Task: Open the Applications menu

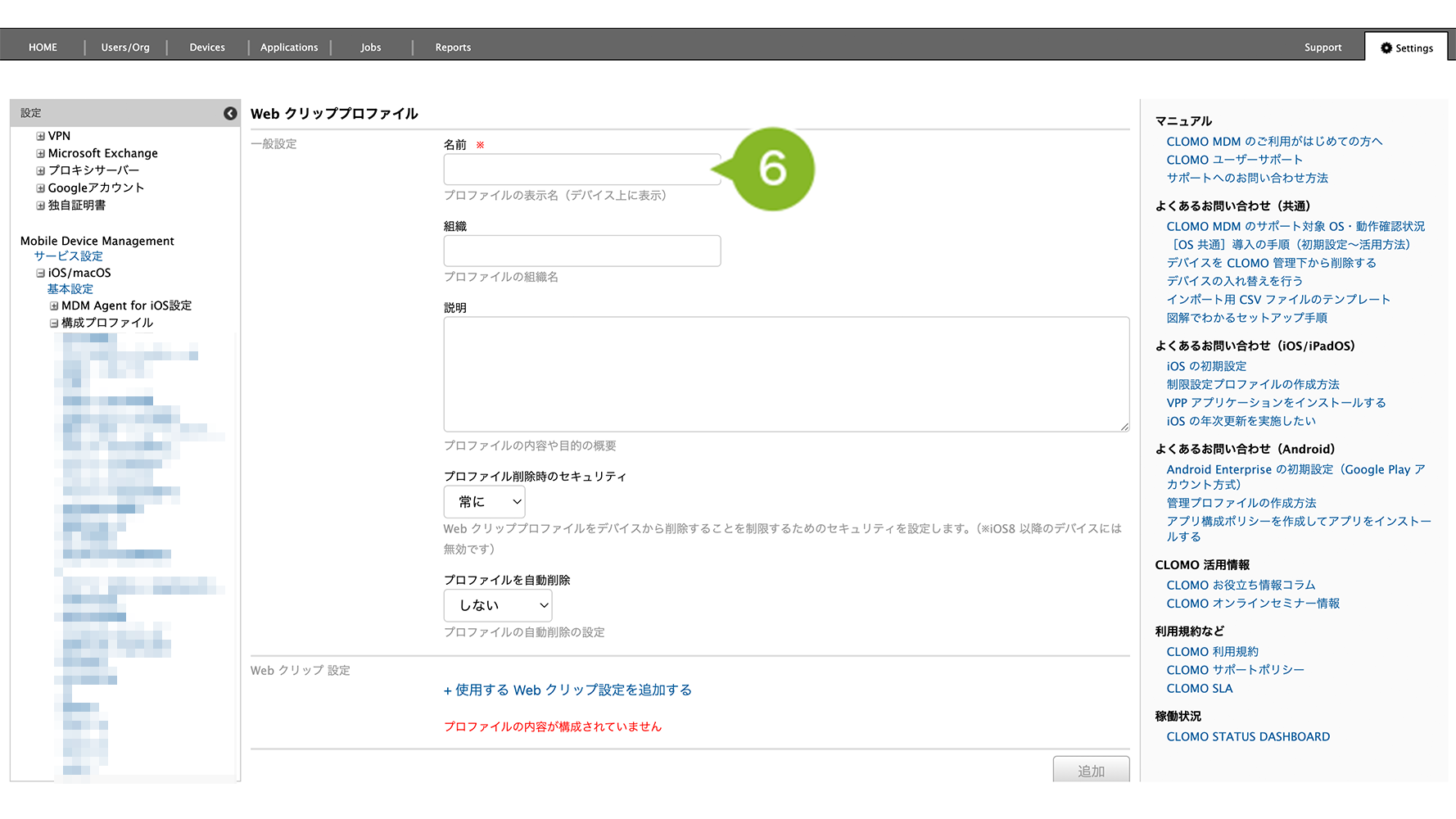Action: pos(289,48)
